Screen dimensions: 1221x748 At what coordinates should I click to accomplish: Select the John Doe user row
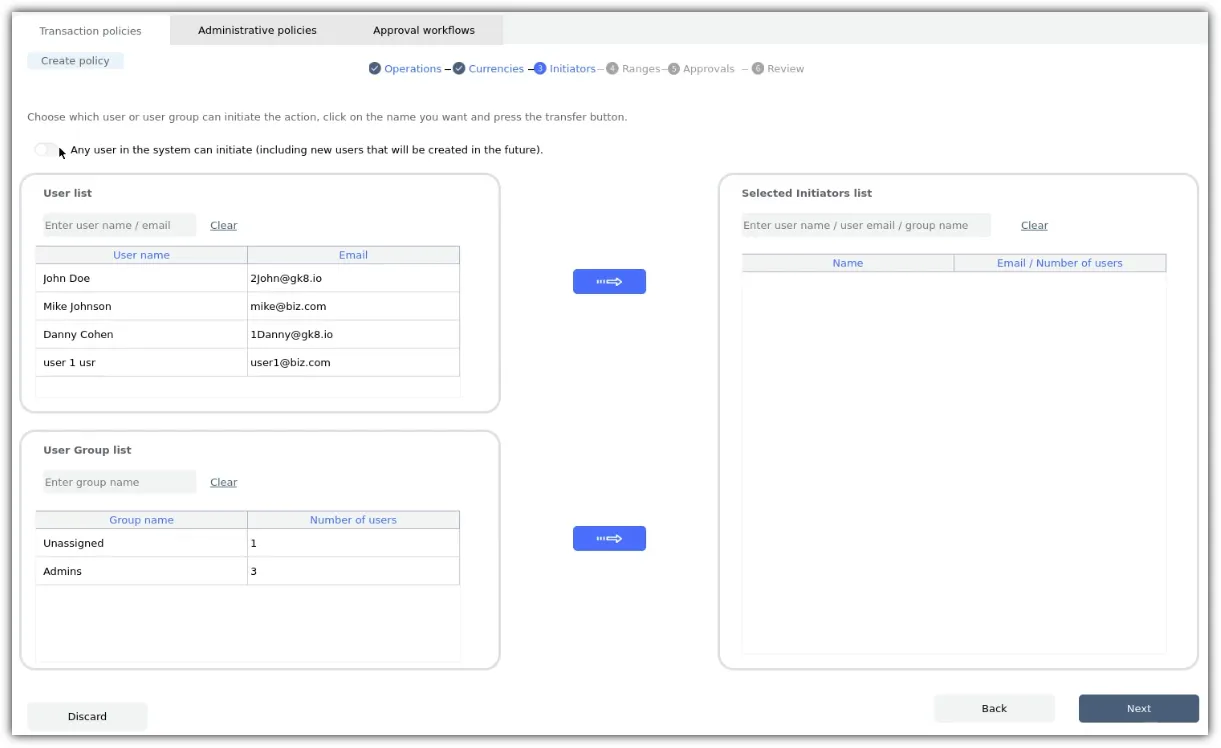click(248, 278)
